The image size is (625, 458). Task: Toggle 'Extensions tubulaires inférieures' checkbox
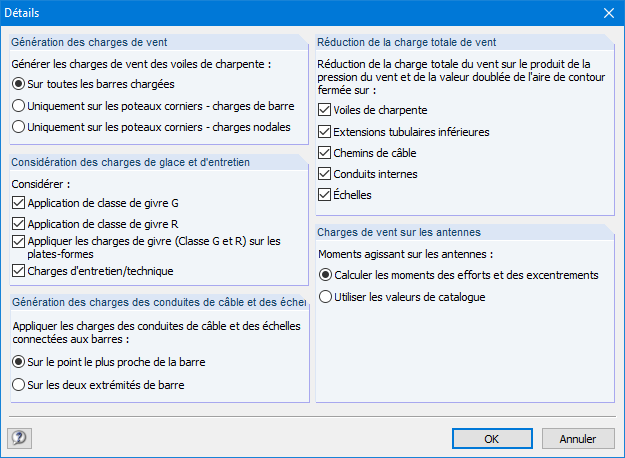(324, 131)
